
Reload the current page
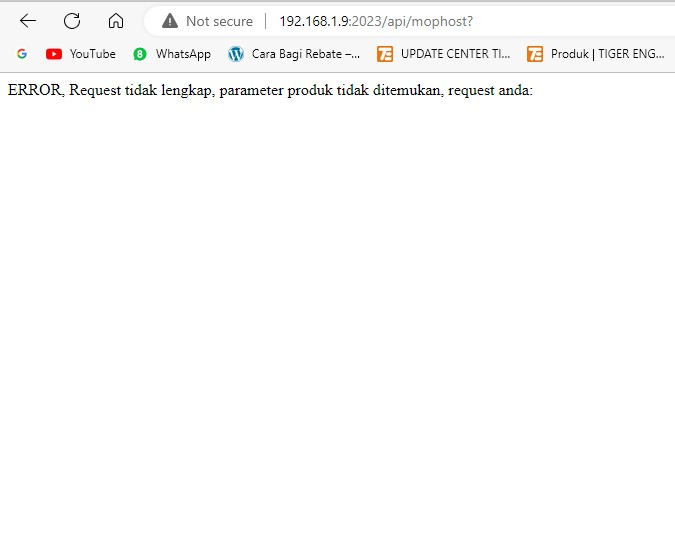point(72,21)
